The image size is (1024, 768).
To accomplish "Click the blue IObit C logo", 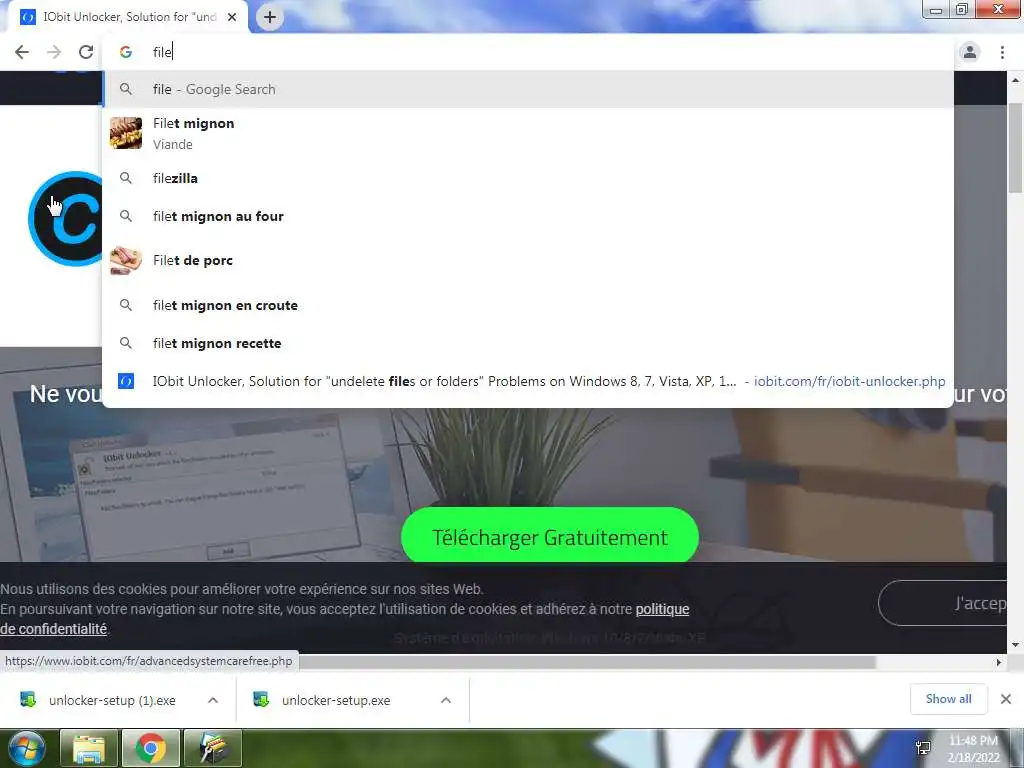I will pos(65,219).
